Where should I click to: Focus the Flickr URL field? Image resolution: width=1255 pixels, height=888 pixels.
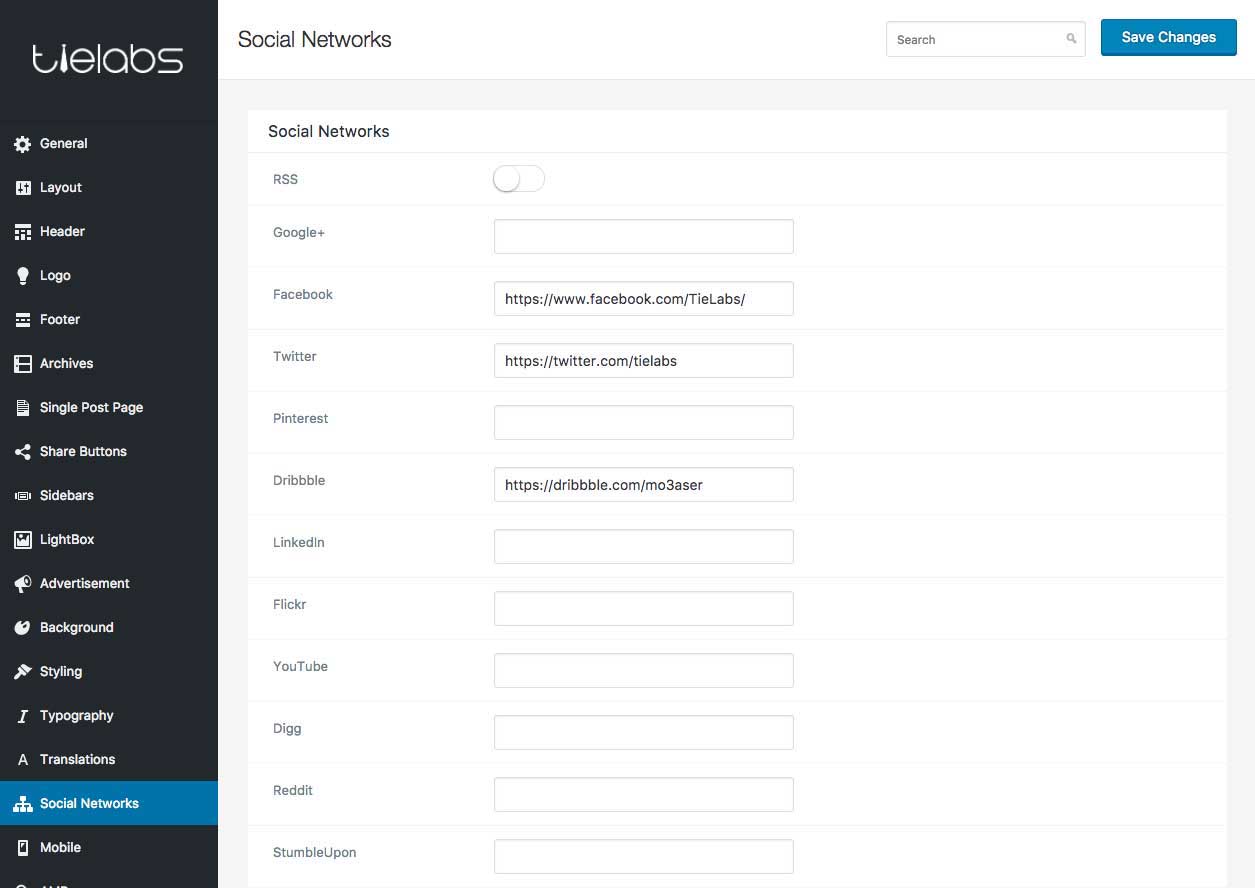pos(644,609)
